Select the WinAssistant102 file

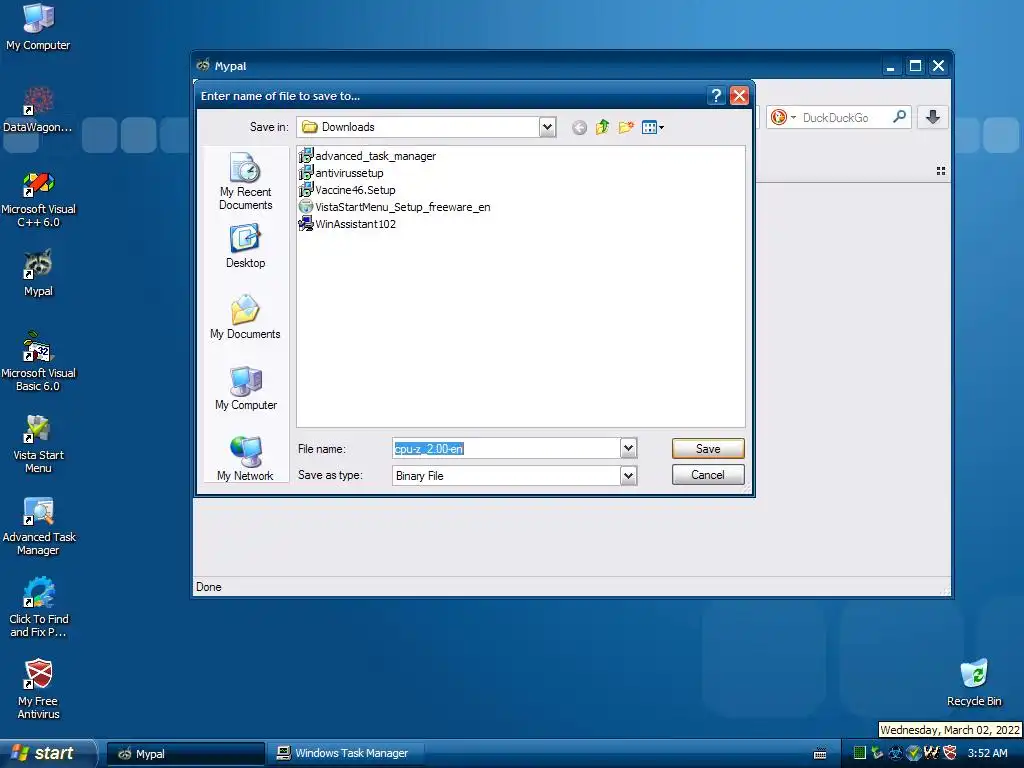(x=347, y=223)
